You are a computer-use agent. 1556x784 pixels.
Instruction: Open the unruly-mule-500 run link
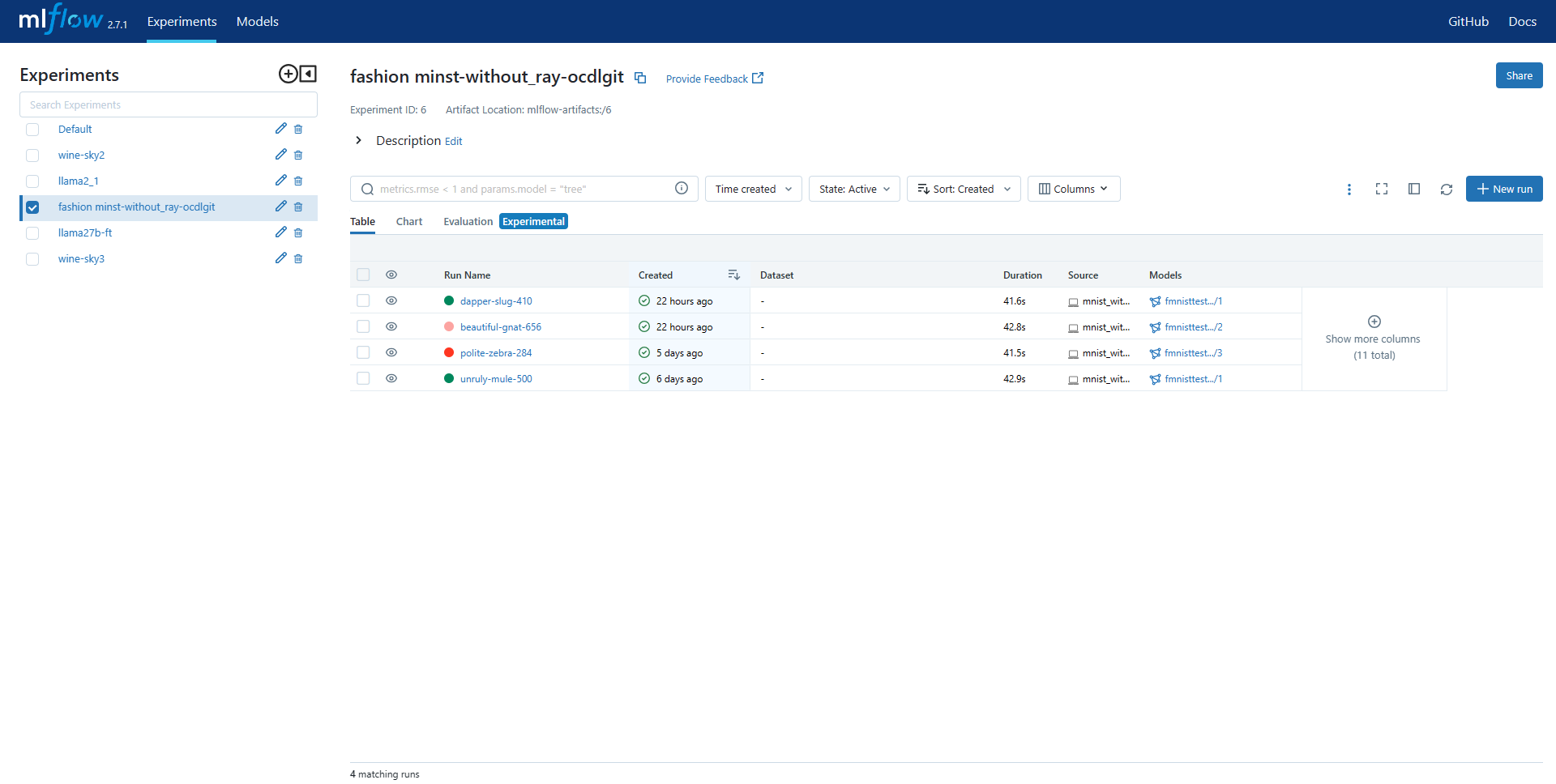pos(496,379)
